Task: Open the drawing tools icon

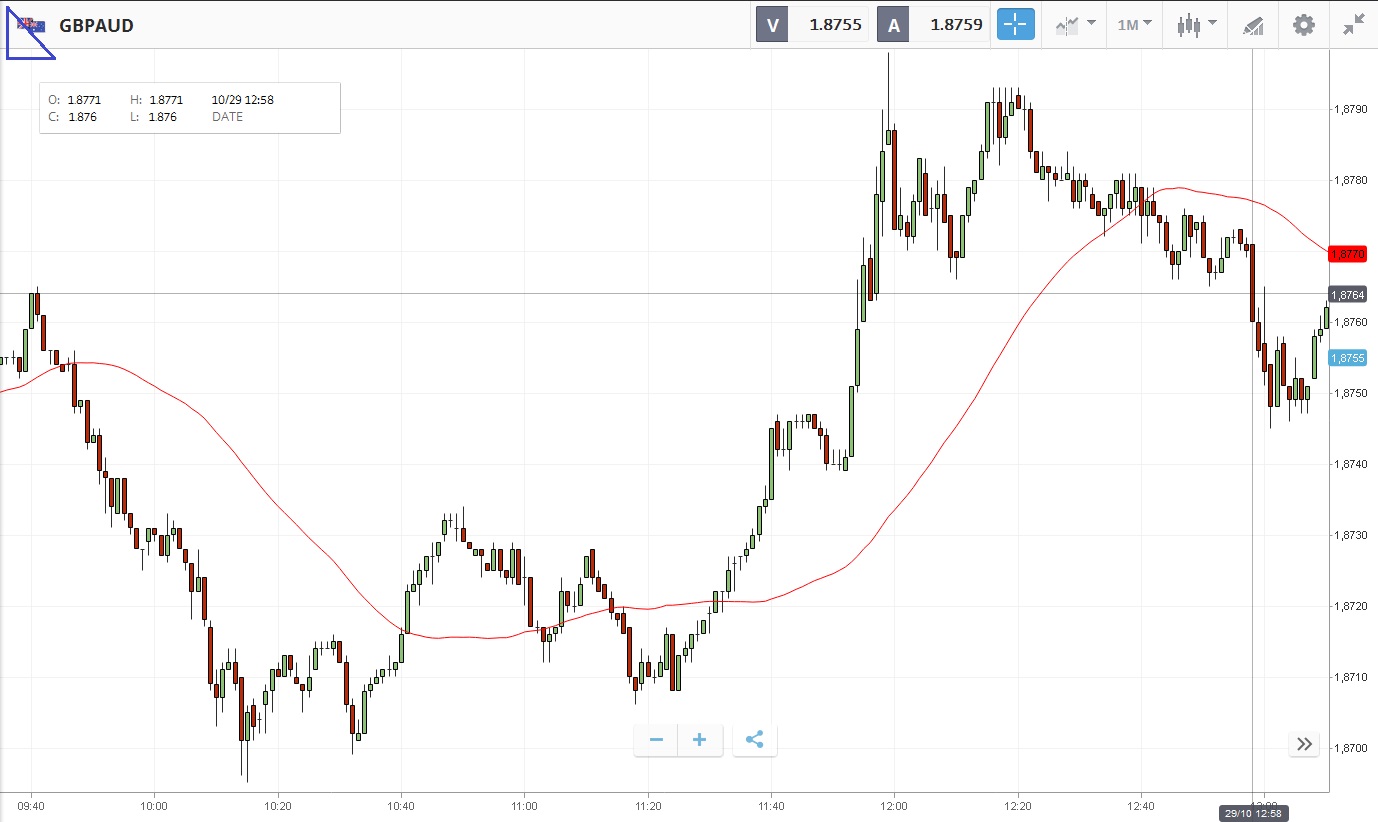Action: (1253, 25)
